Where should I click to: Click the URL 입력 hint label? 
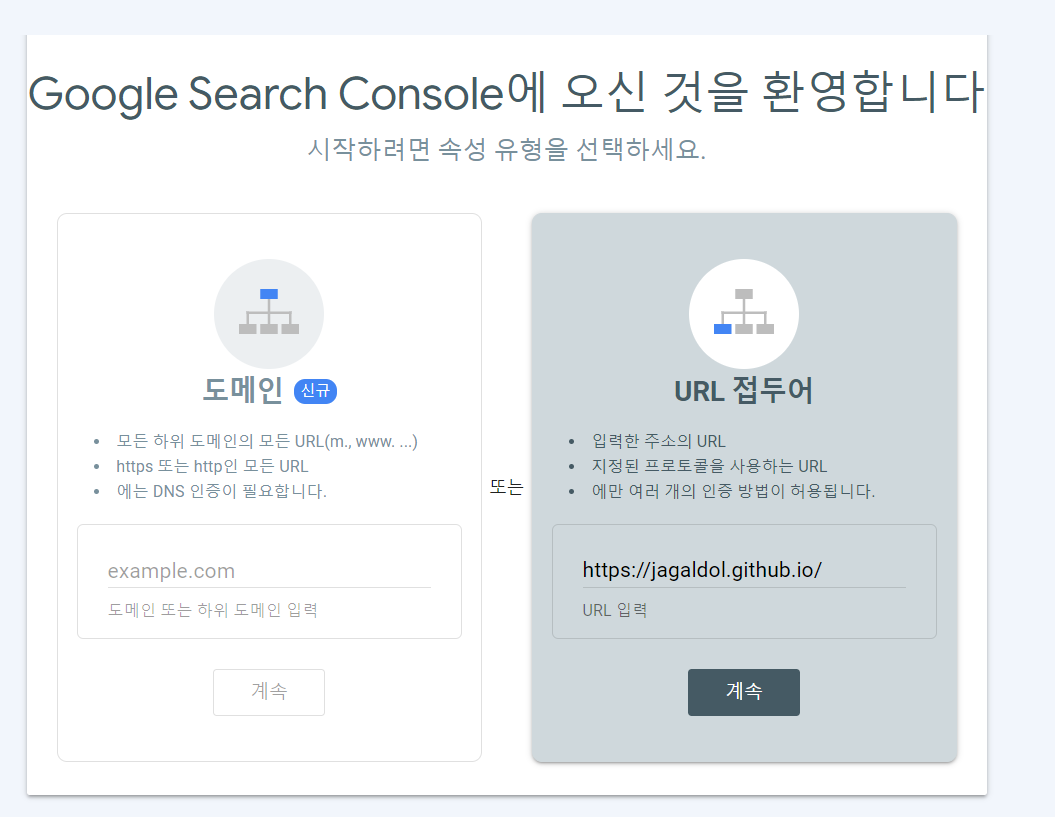(x=615, y=609)
